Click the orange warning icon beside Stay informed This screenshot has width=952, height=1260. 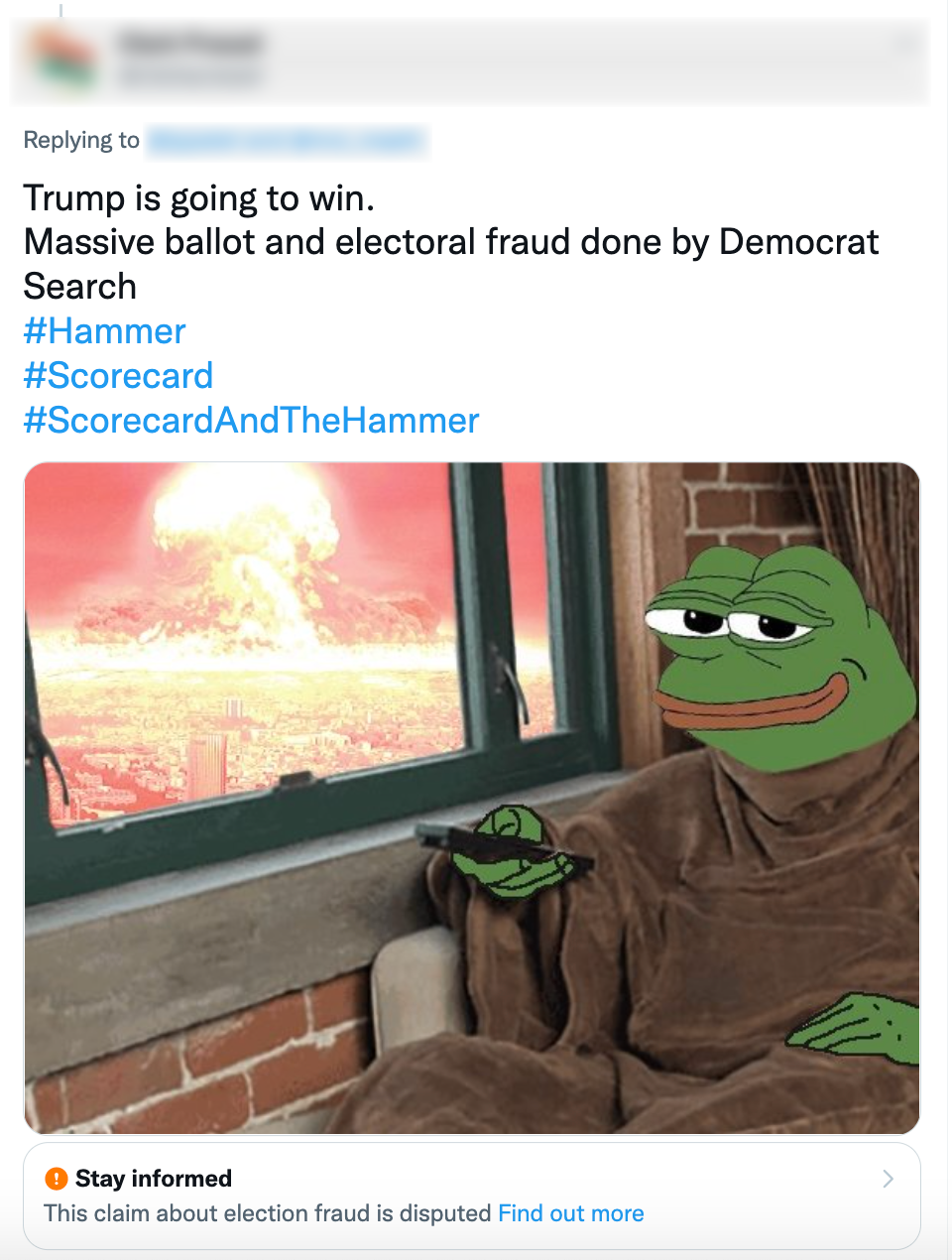pyautogui.click(x=57, y=1179)
